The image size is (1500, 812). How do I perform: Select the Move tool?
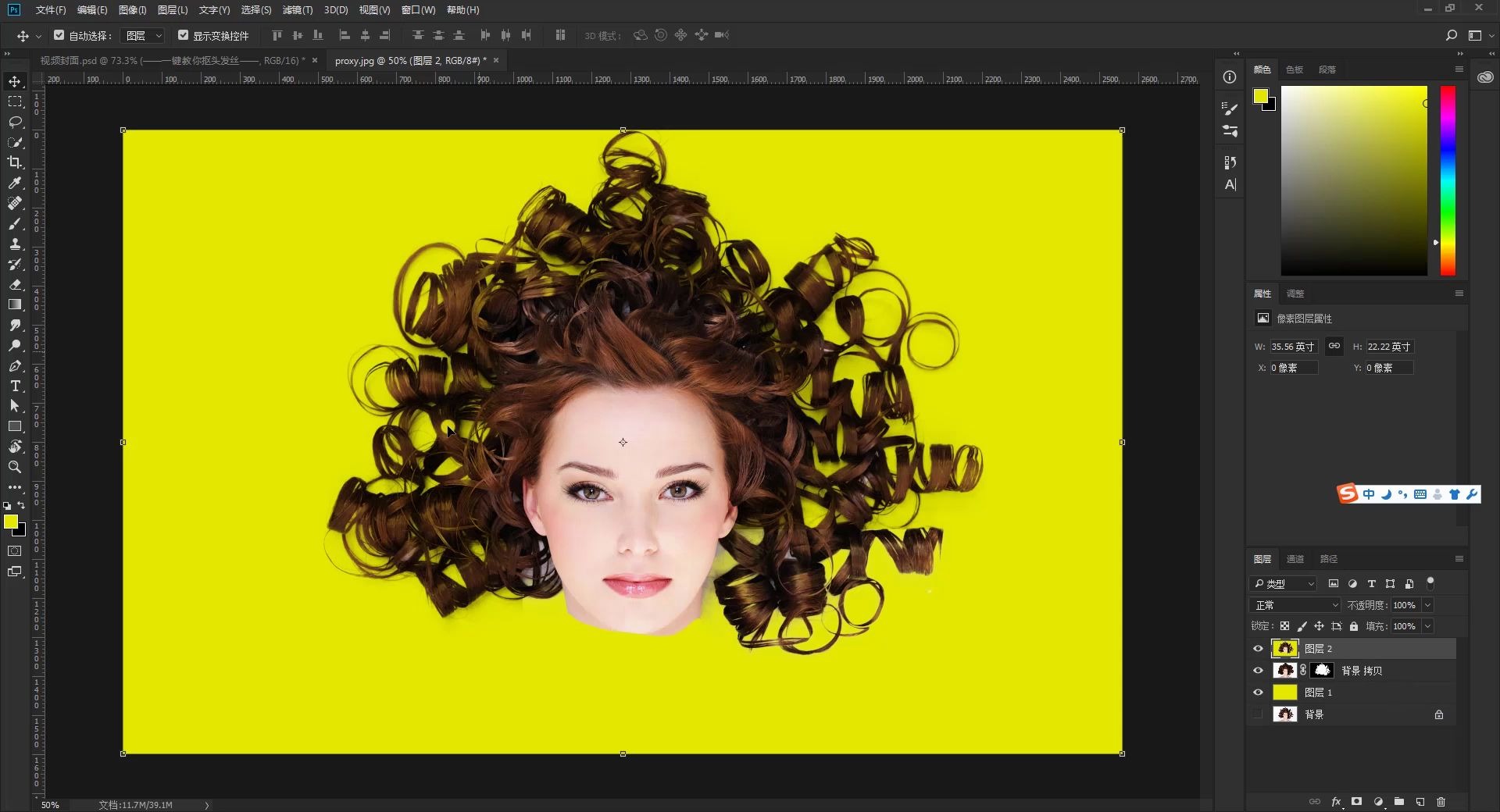click(x=15, y=81)
